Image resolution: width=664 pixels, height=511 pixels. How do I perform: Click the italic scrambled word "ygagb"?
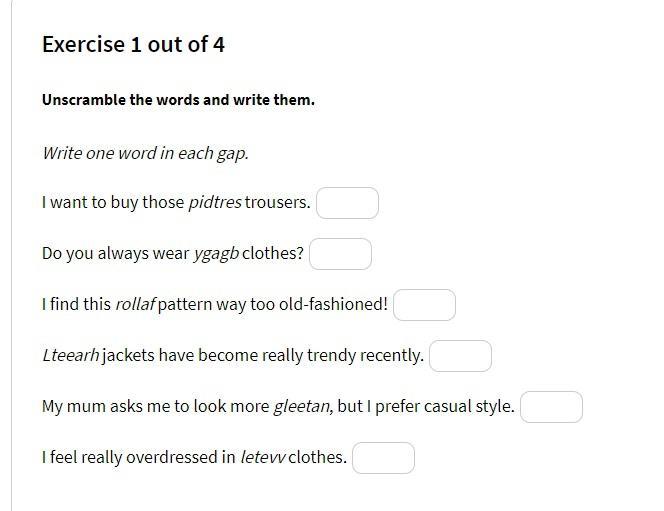[x=215, y=254]
